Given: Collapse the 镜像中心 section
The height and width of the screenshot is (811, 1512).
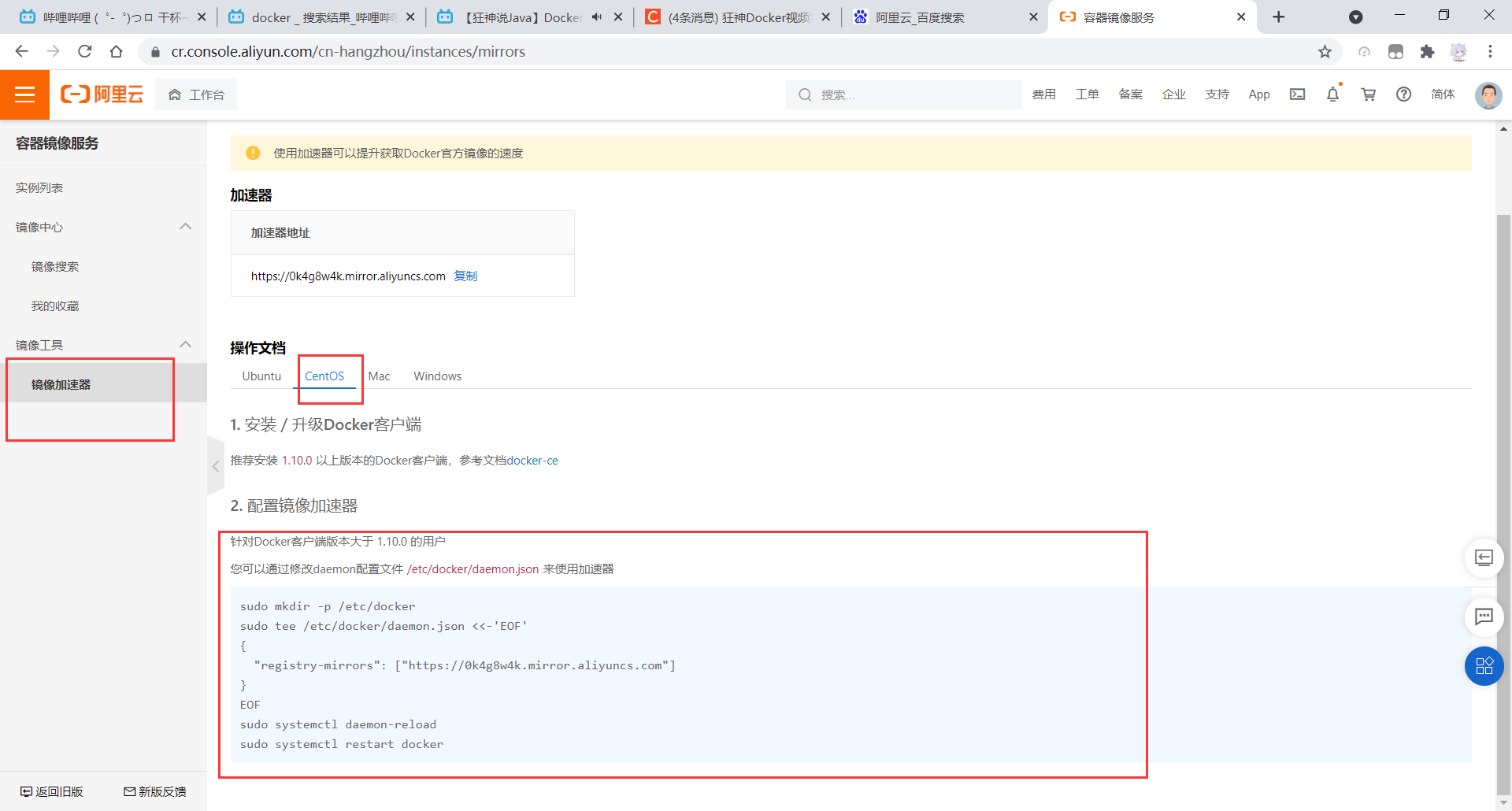Looking at the screenshot, I should (185, 227).
